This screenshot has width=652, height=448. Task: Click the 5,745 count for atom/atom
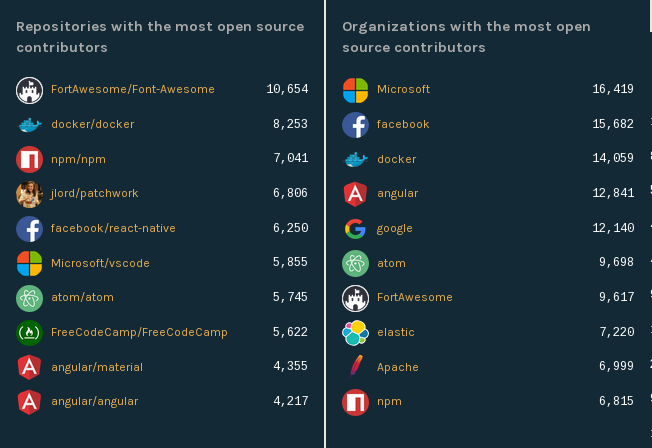(x=290, y=297)
